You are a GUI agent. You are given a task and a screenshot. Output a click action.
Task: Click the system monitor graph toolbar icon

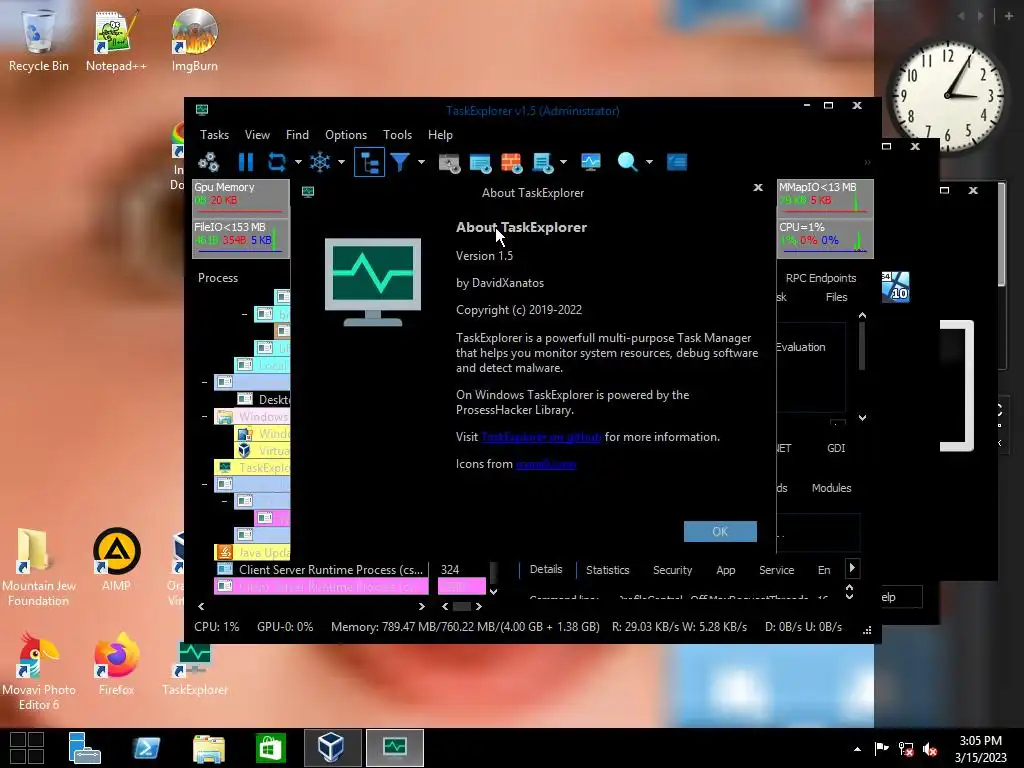591,162
